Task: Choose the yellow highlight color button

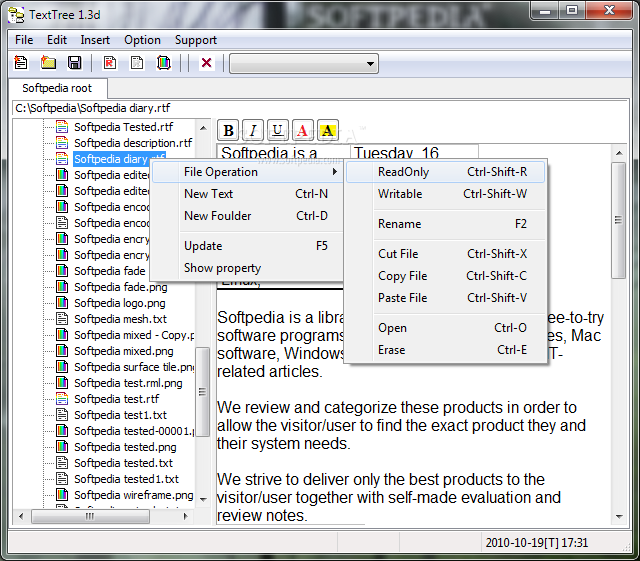Action: 328,131
